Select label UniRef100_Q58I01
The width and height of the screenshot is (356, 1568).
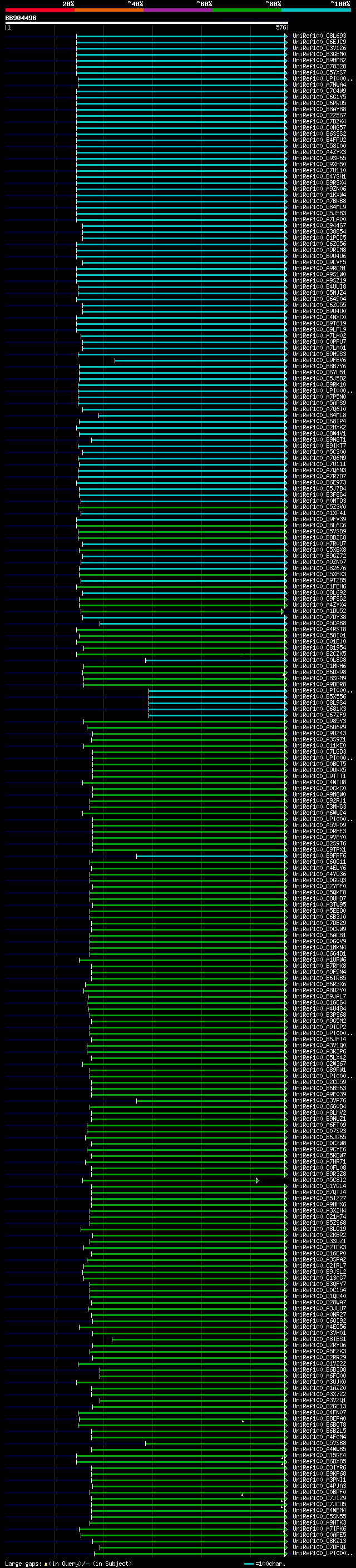[x=319, y=635]
